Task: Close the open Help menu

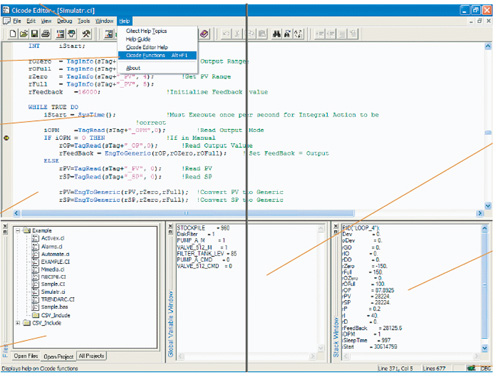Action: pyautogui.click(x=124, y=21)
